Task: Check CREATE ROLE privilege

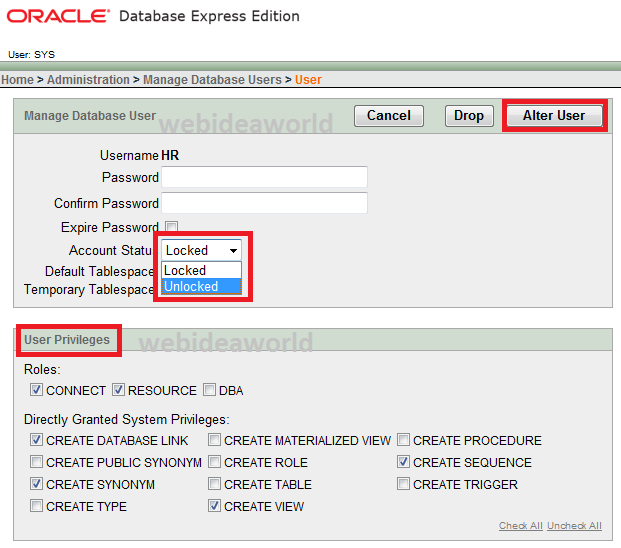Action: click(x=214, y=462)
